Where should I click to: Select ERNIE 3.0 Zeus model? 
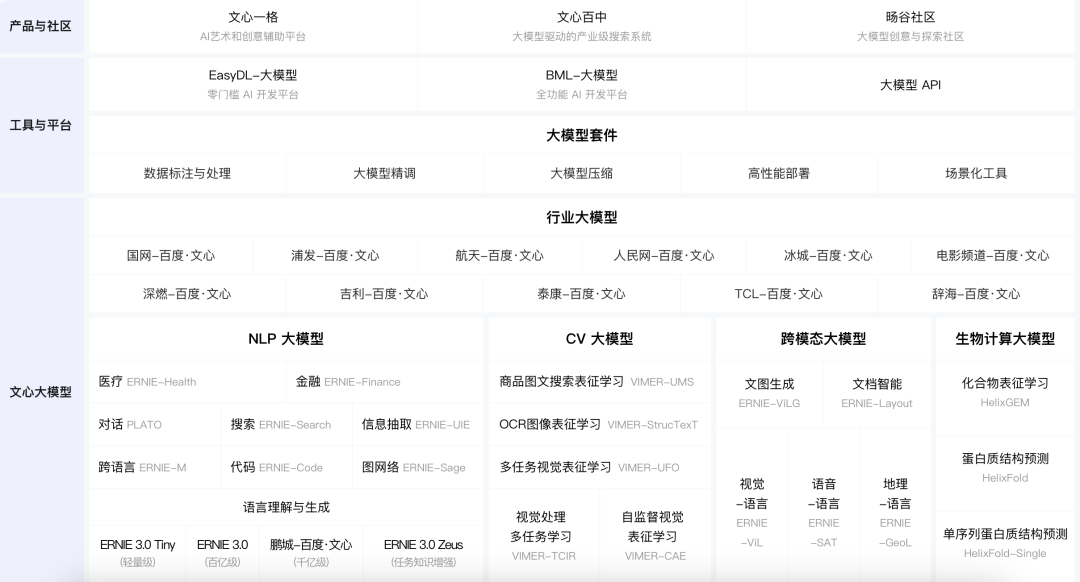pos(423,552)
